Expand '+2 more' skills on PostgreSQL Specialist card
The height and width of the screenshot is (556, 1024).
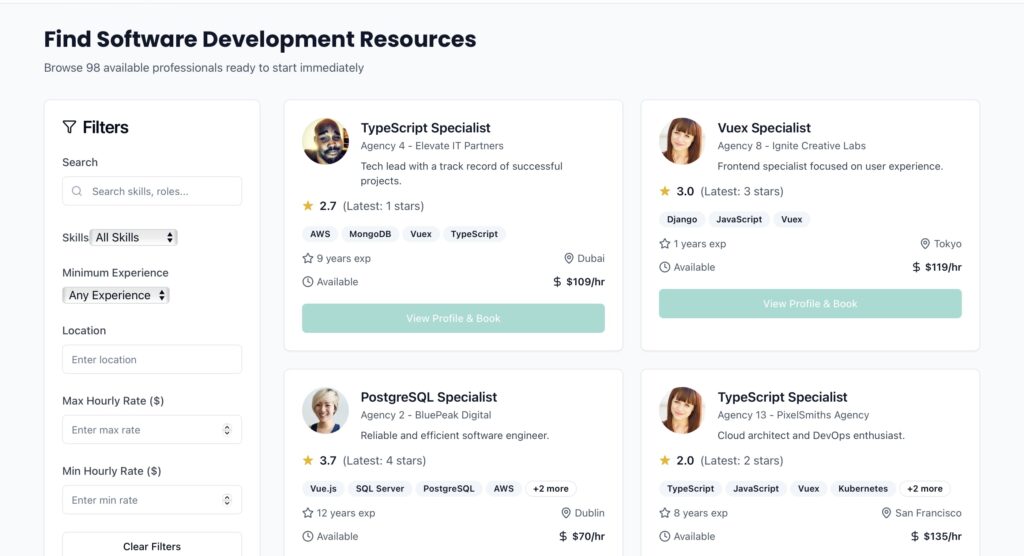point(551,489)
